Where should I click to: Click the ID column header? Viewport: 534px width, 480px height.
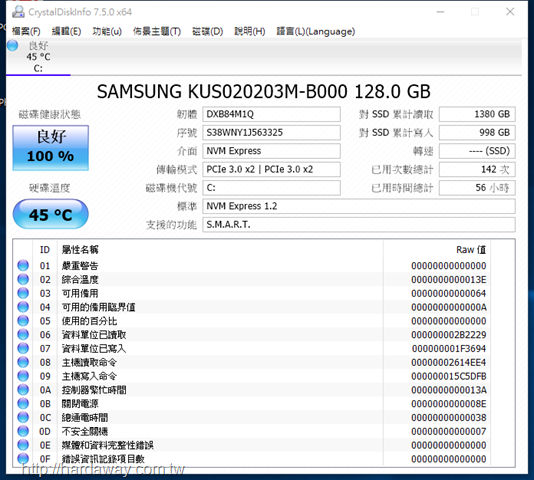pyautogui.click(x=45, y=250)
